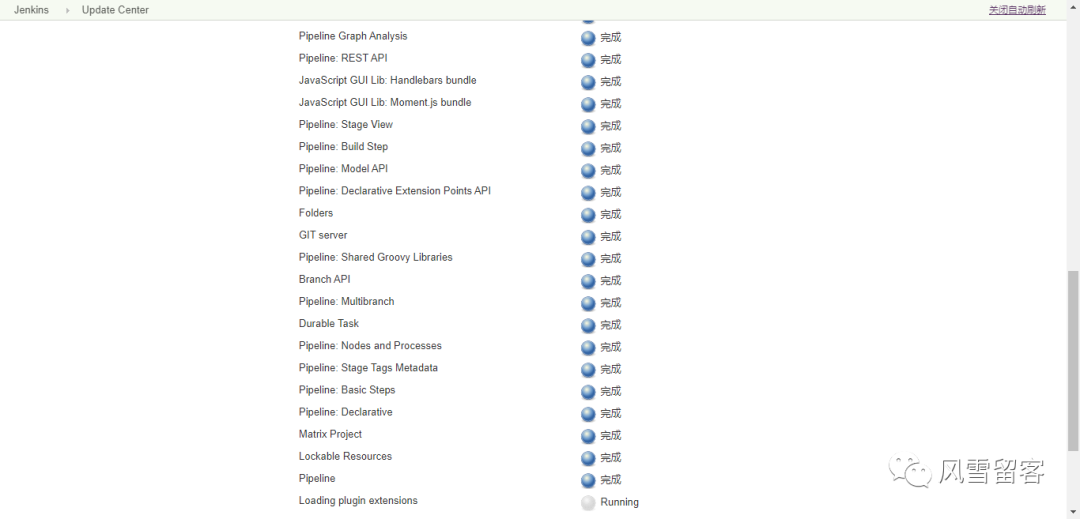Click status ball for Lockable Resources

click(x=588, y=458)
